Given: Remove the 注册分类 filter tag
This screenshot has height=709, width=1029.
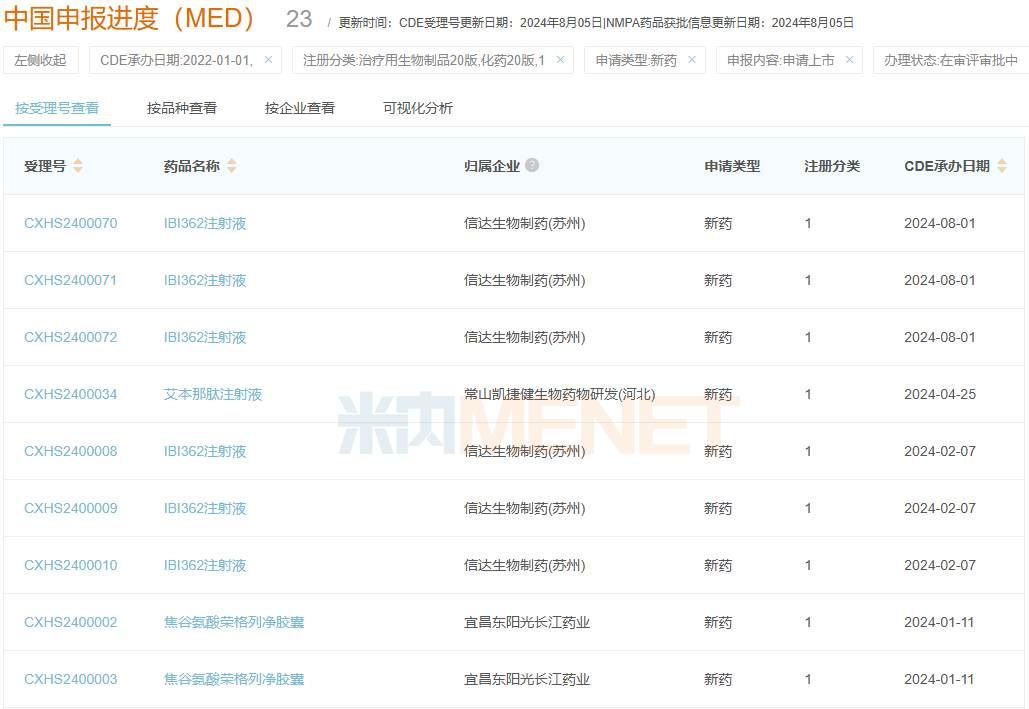Looking at the screenshot, I should point(561,60).
